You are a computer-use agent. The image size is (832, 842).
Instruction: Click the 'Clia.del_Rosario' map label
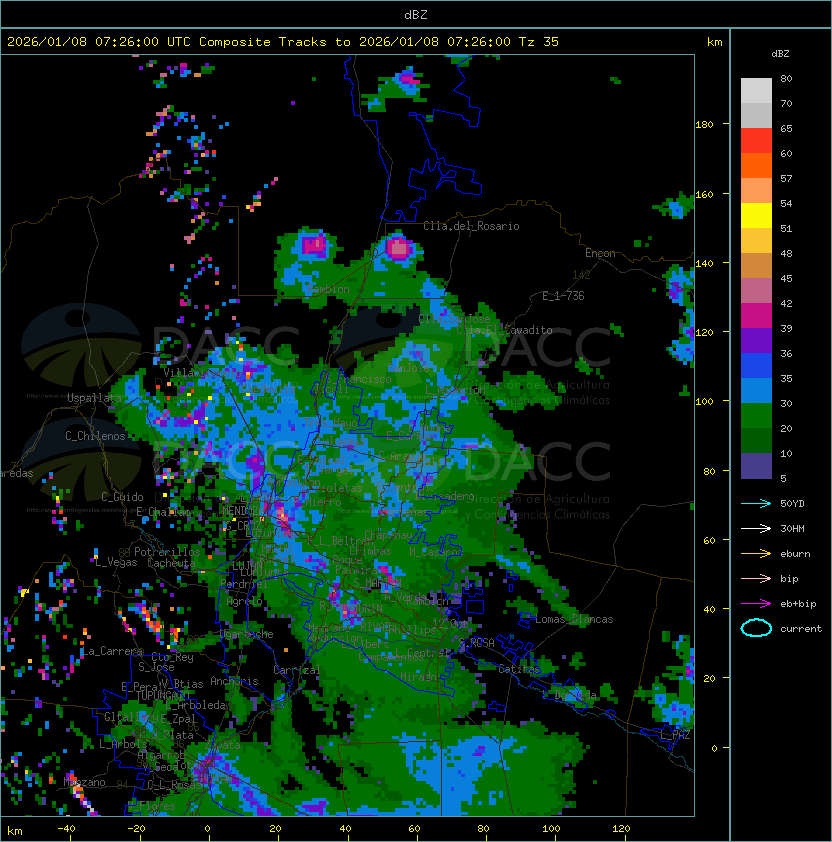click(x=471, y=226)
